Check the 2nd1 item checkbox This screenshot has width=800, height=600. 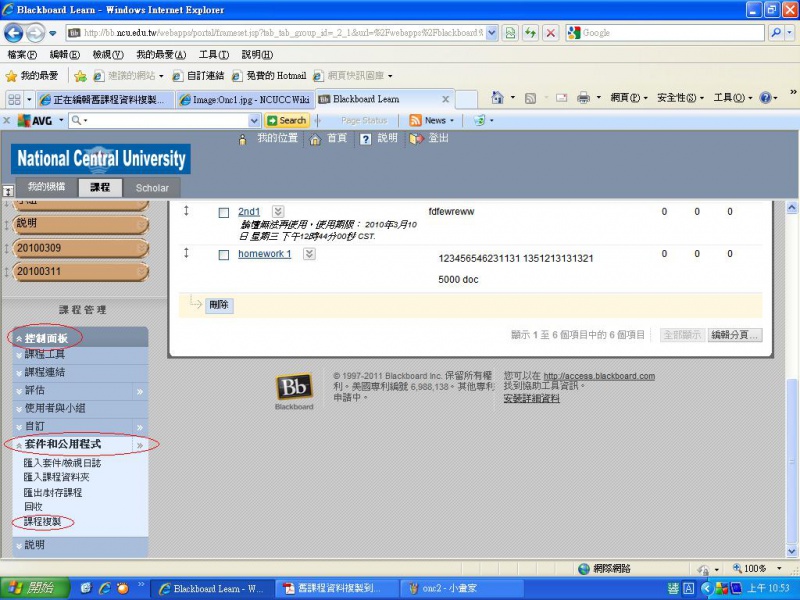(x=224, y=213)
